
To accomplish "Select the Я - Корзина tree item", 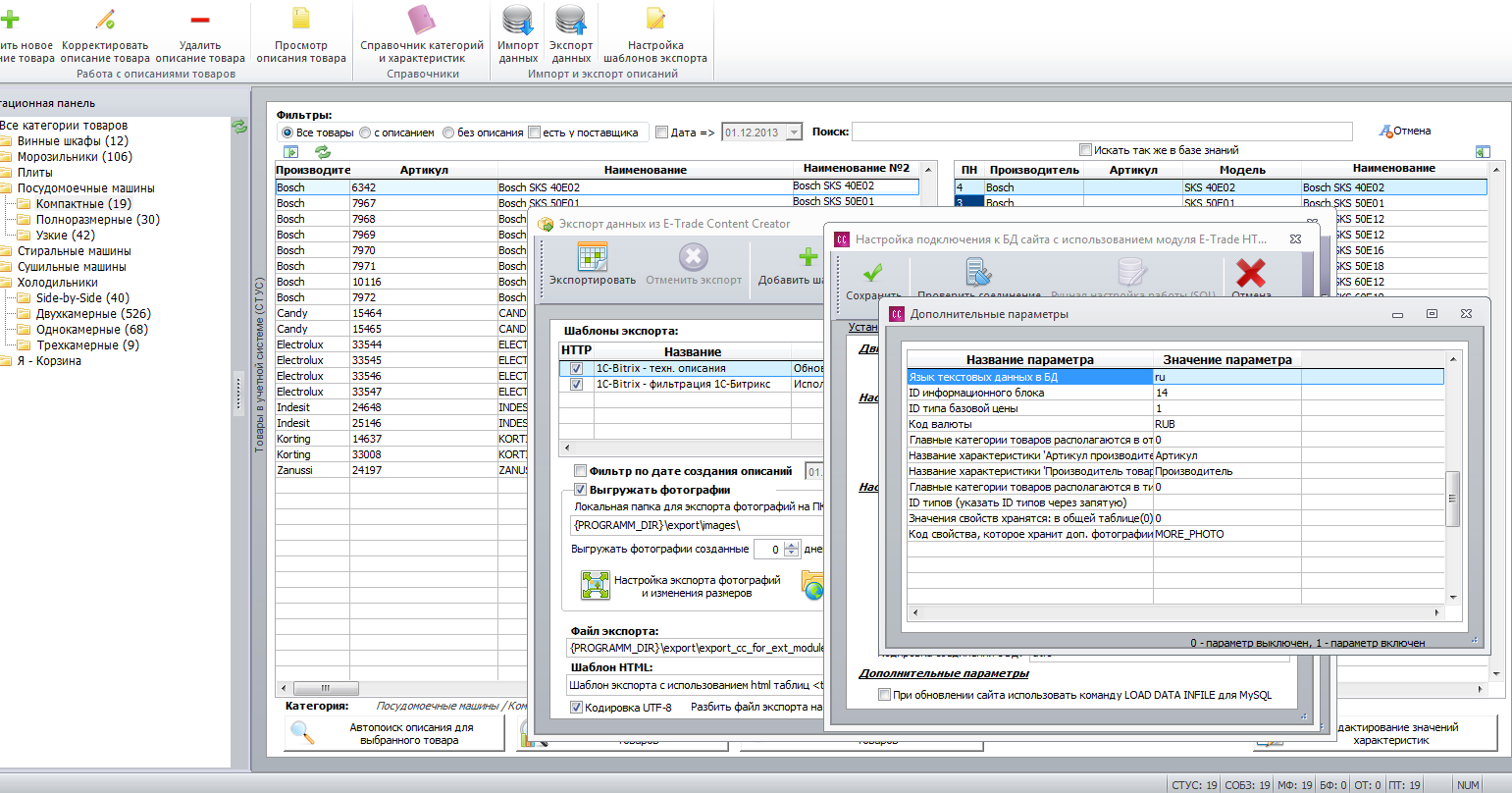I will point(49,361).
